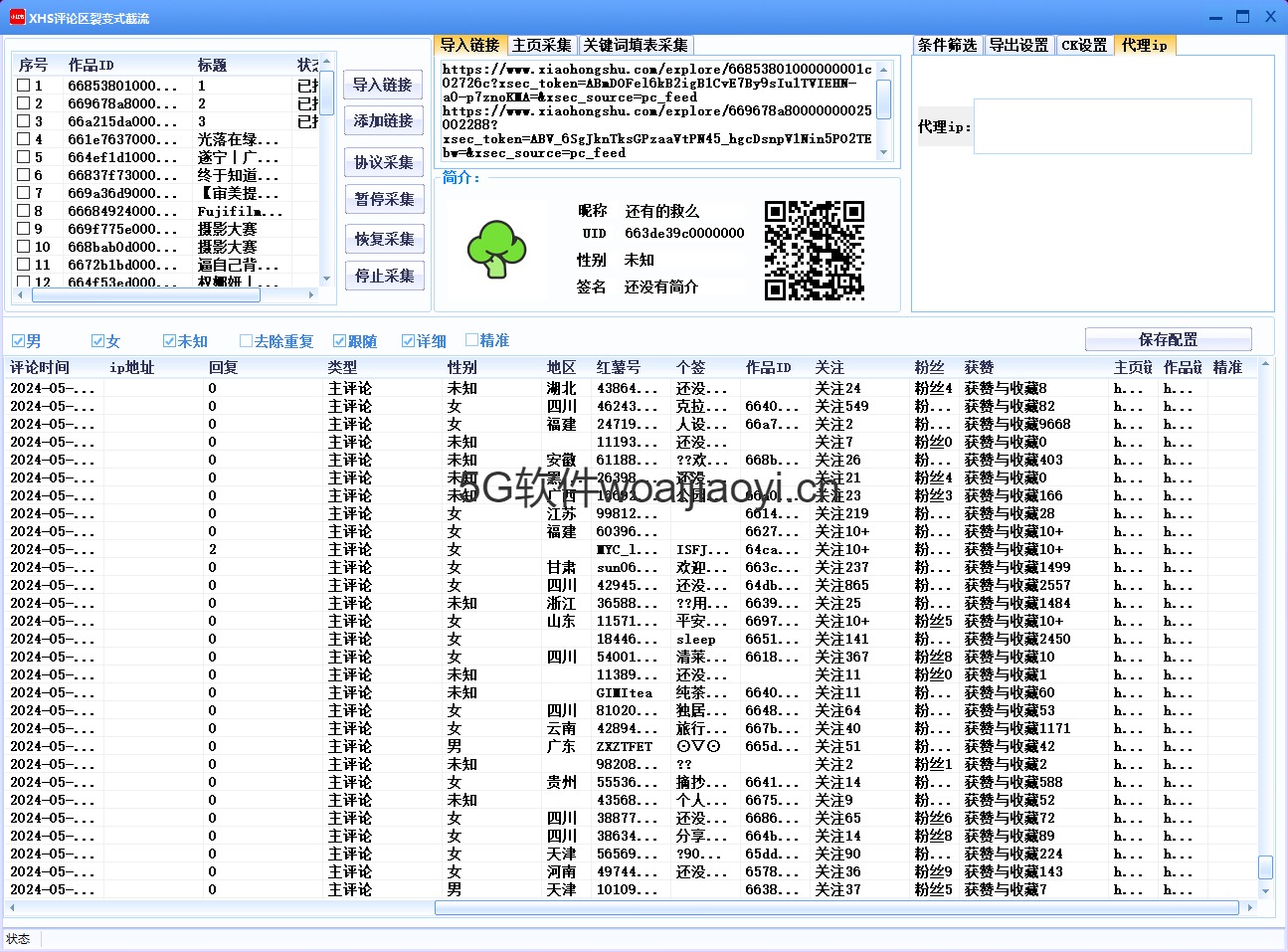This screenshot has width=1288, height=952.
Task: Click the ip地址 column header
Action: pyautogui.click(x=154, y=367)
